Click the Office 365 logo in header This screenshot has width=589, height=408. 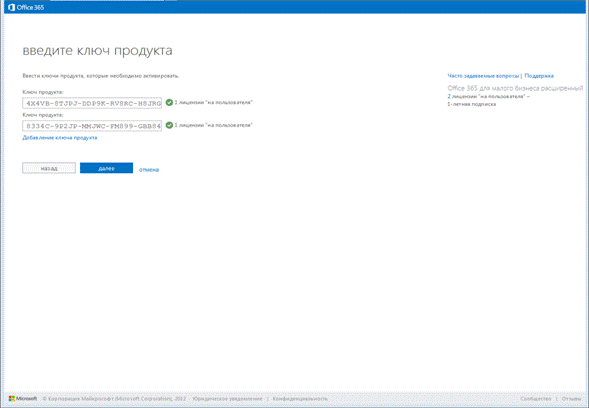pyautogui.click(x=26, y=7)
